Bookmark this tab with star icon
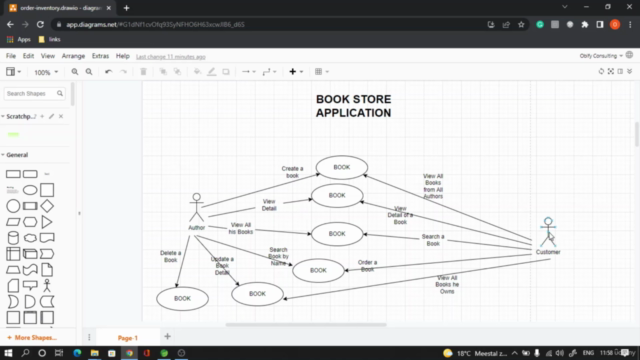The height and width of the screenshot is (360, 640). point(521,24)
